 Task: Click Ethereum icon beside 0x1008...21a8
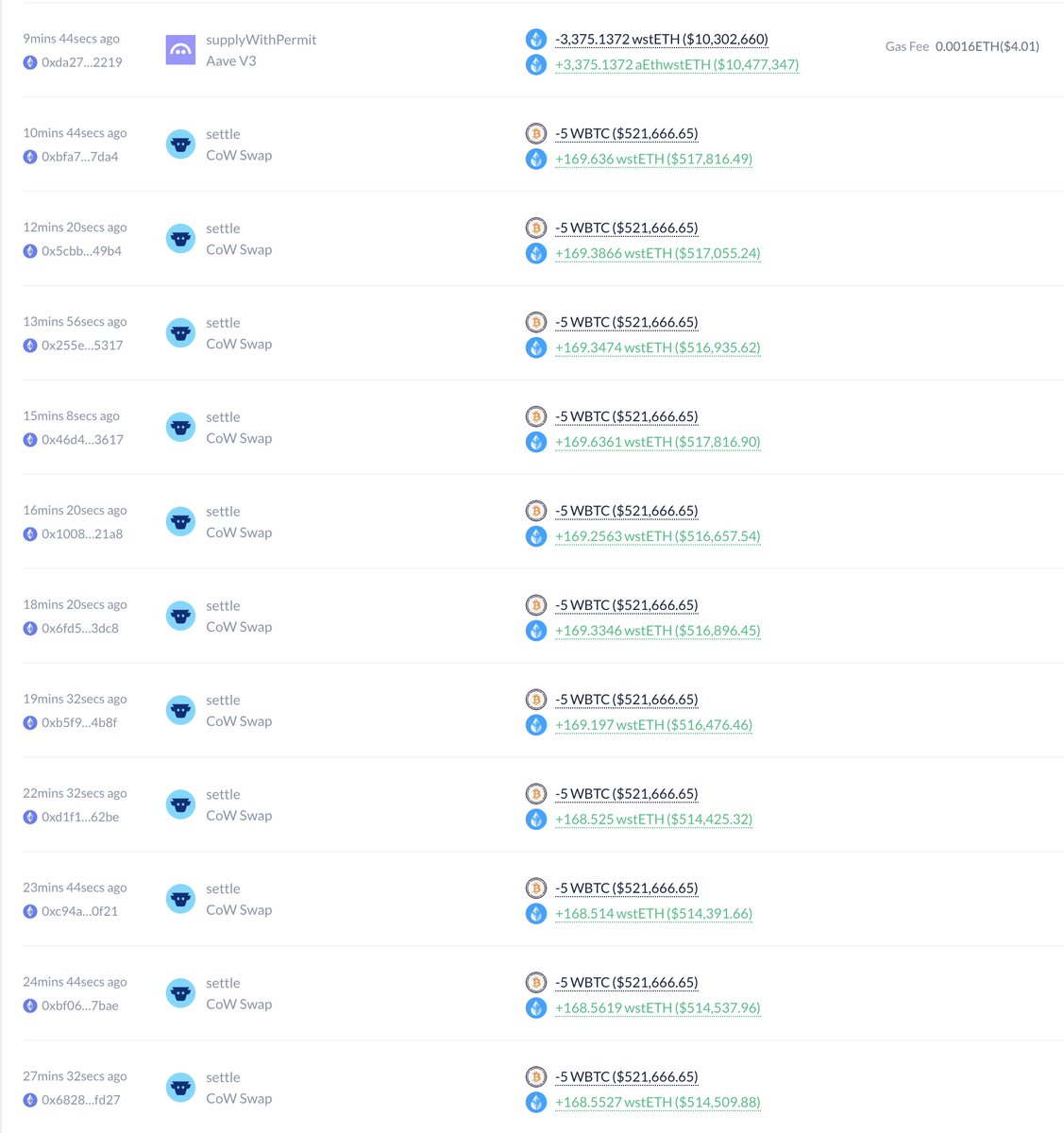pyautogui.click(x=30, y=534)
